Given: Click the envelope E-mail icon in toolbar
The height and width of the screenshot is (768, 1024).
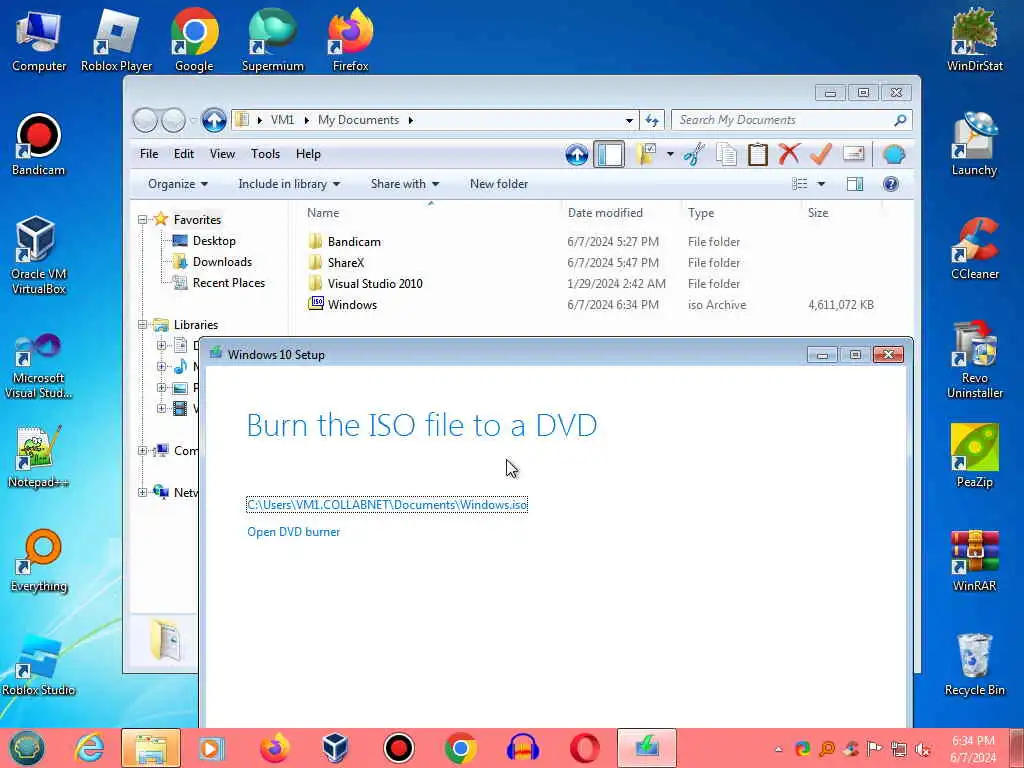Looking at the screenshot, I should click(x=854, y=153).
